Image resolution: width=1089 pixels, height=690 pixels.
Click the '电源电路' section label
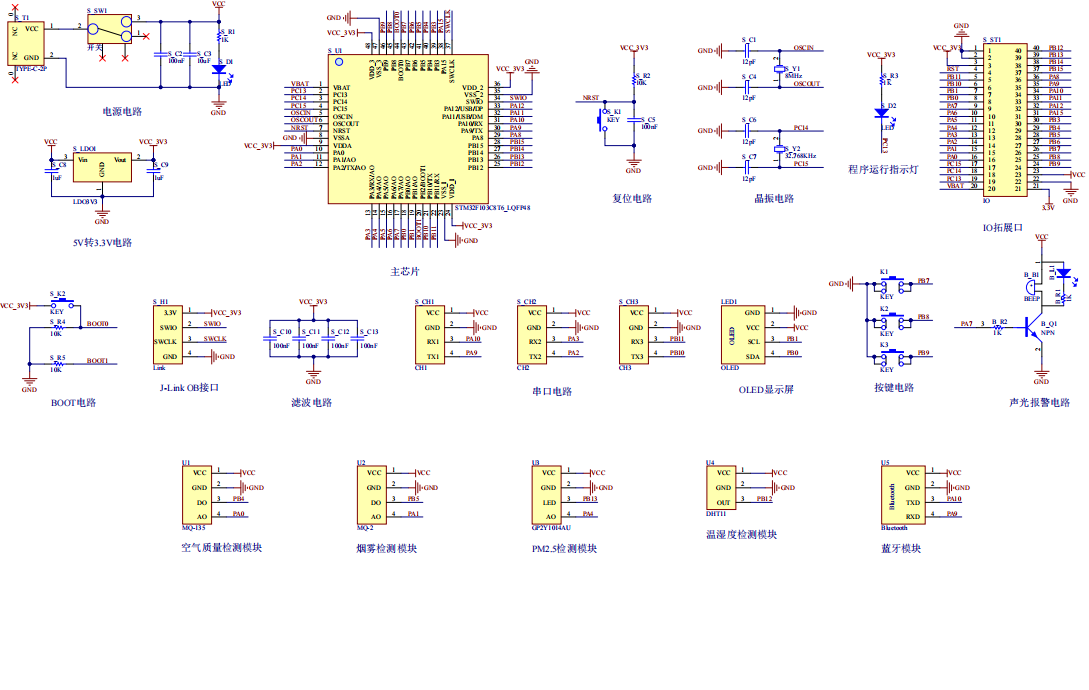(122, 111)
